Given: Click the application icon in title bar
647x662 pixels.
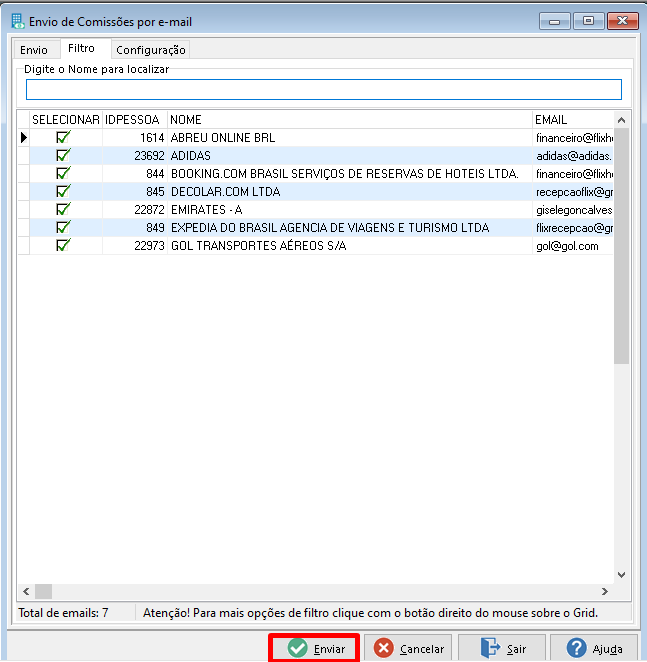Looking at the screenshot, I should (18, 21).
